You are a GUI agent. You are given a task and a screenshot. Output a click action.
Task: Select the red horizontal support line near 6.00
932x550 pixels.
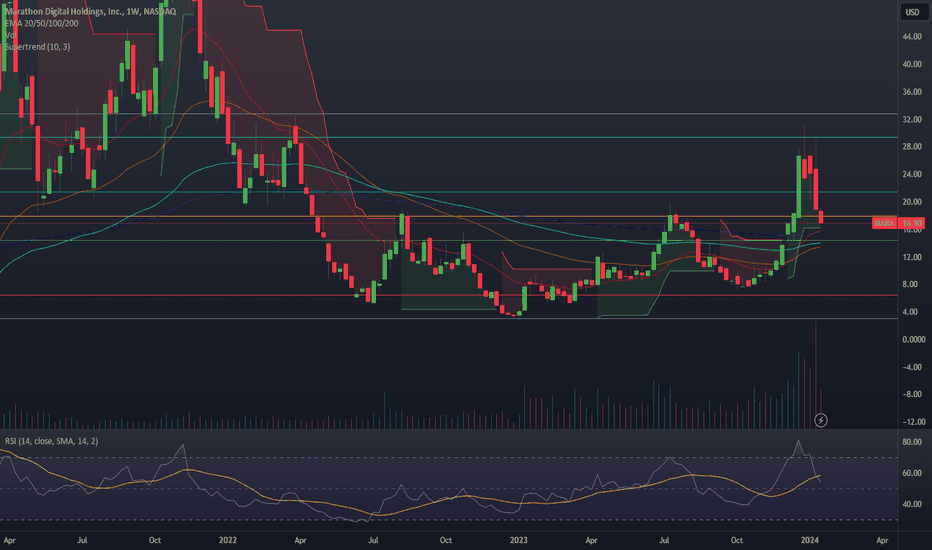coord(449,295)
